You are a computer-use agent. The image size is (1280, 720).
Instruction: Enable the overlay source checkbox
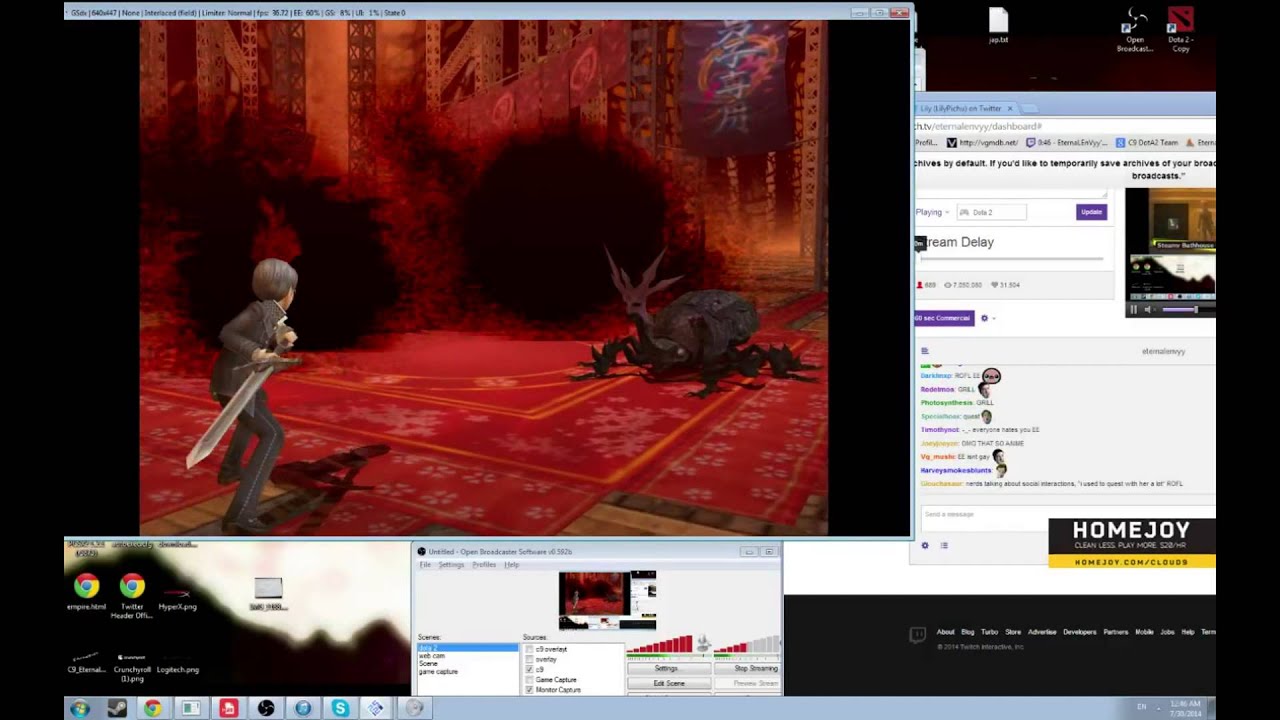(529, 660)
